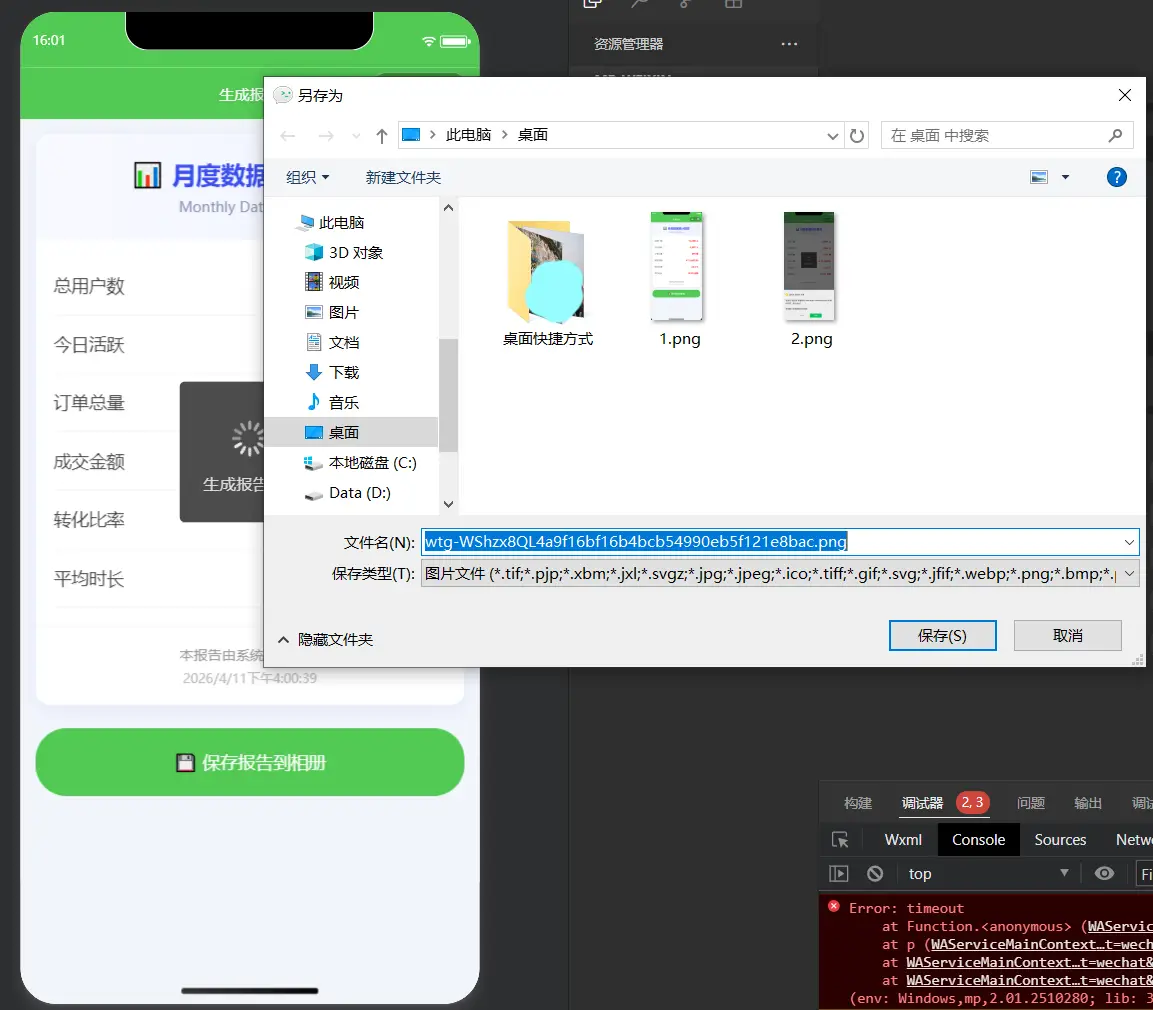Select Data (D:) drive in tree

point(359,493)
